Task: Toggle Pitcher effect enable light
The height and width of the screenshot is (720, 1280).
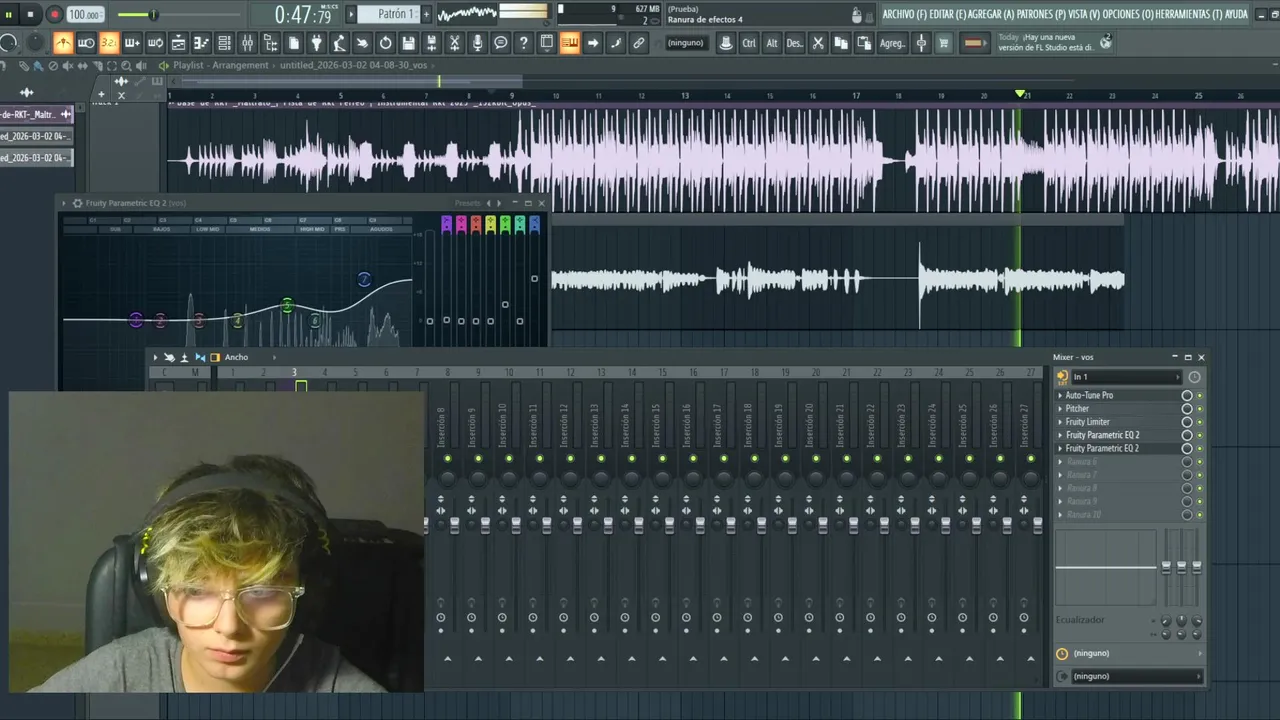Action: coord(1200,408)
